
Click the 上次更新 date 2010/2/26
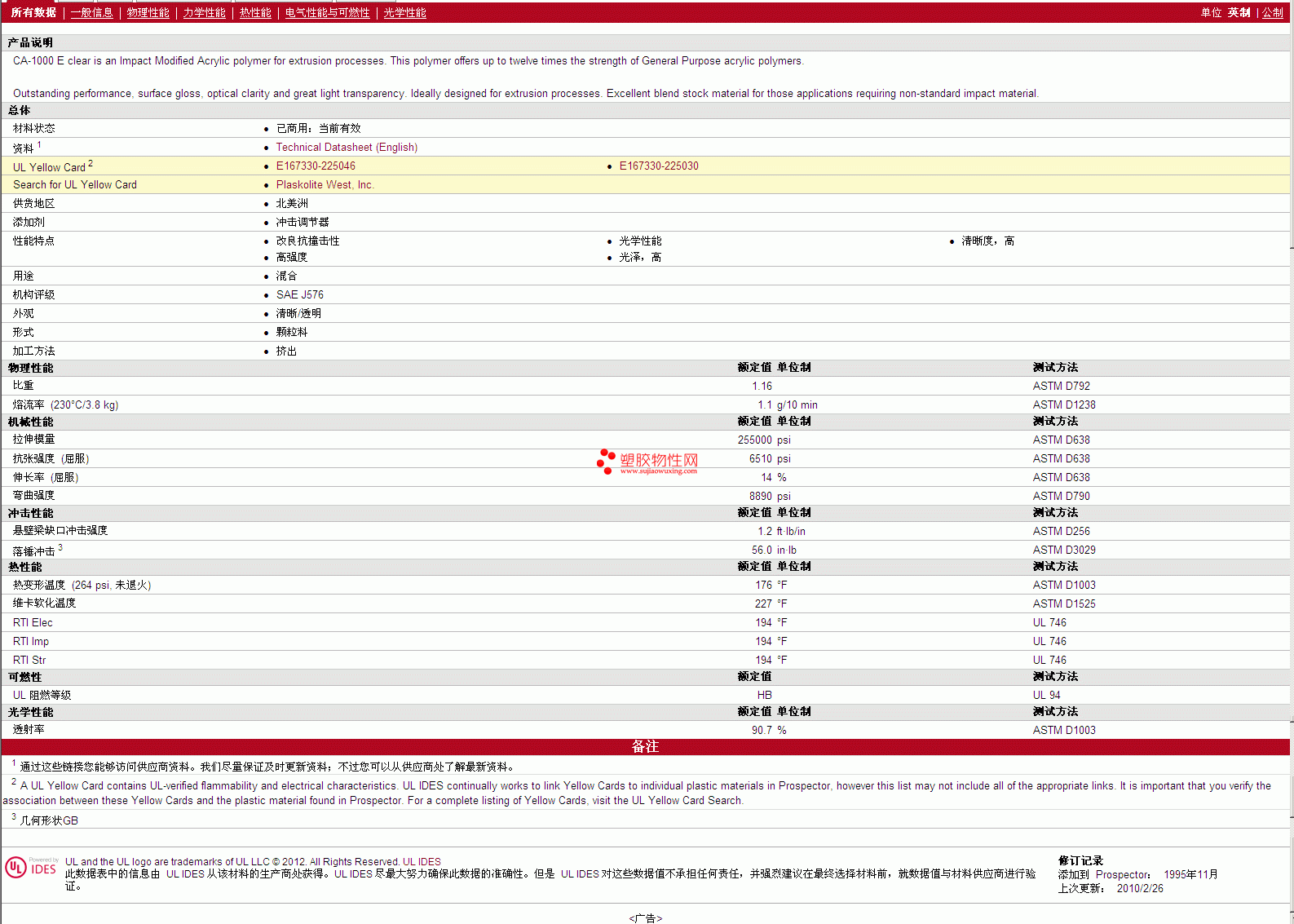(1140, 888)
